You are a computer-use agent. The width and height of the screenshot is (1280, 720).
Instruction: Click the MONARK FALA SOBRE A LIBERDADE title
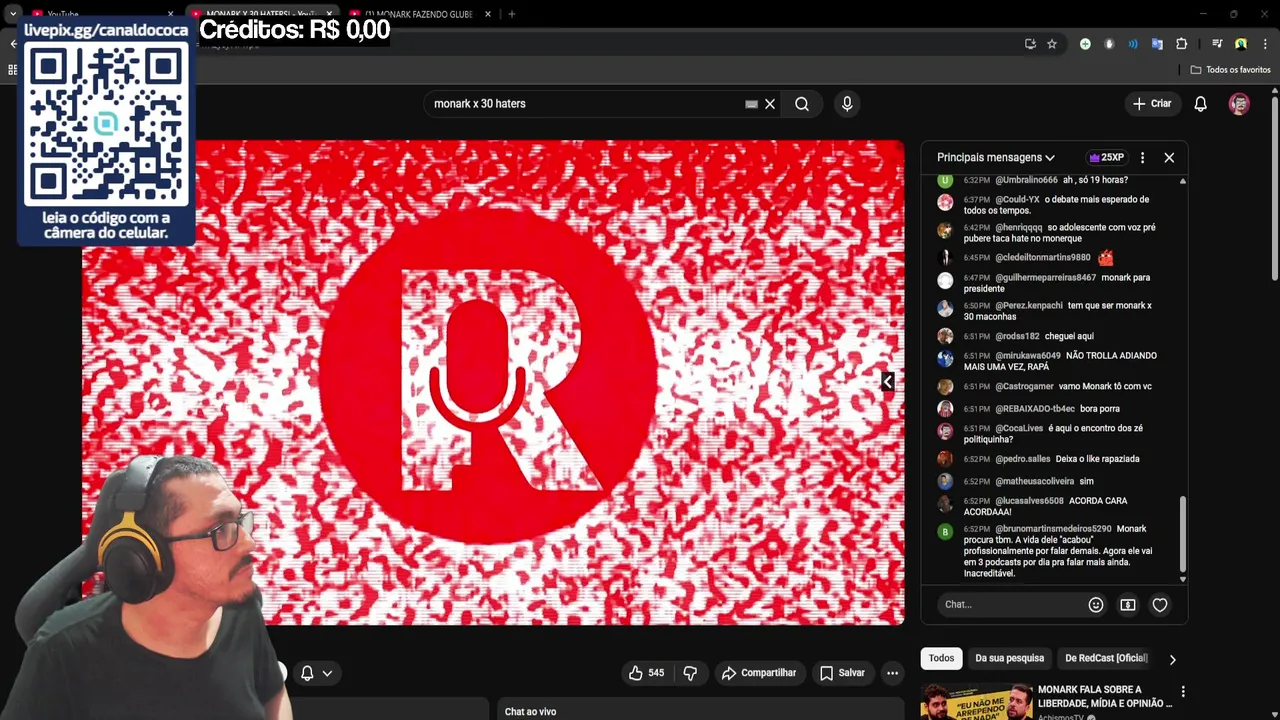click(x=1105, y=696)
